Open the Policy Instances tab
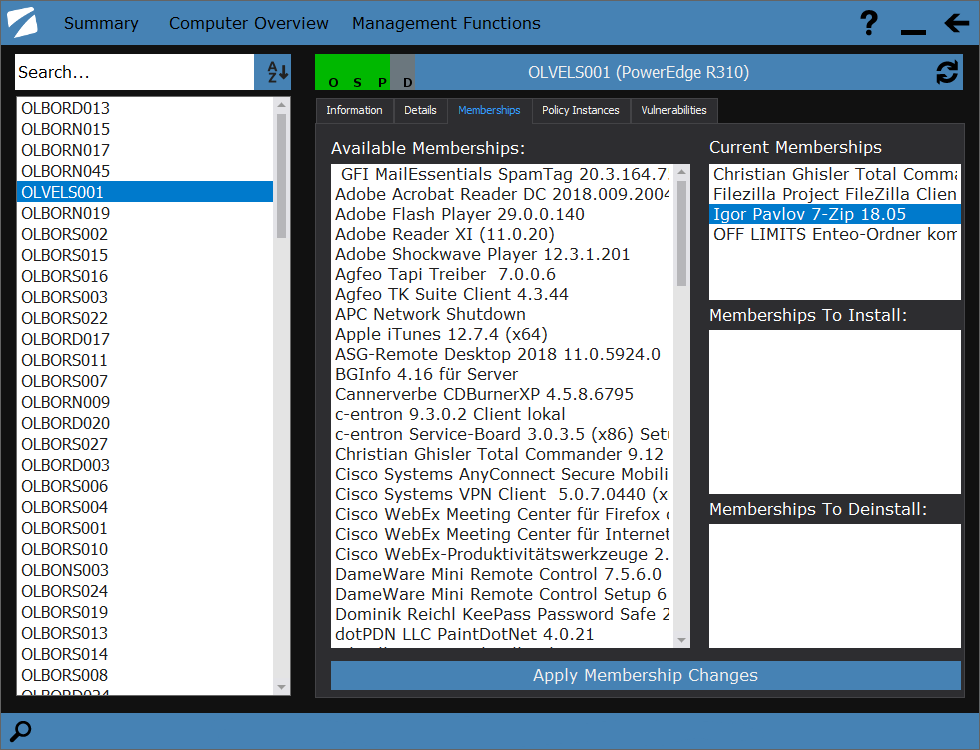This screenshot has height=750, width=980. coord(581,110)
